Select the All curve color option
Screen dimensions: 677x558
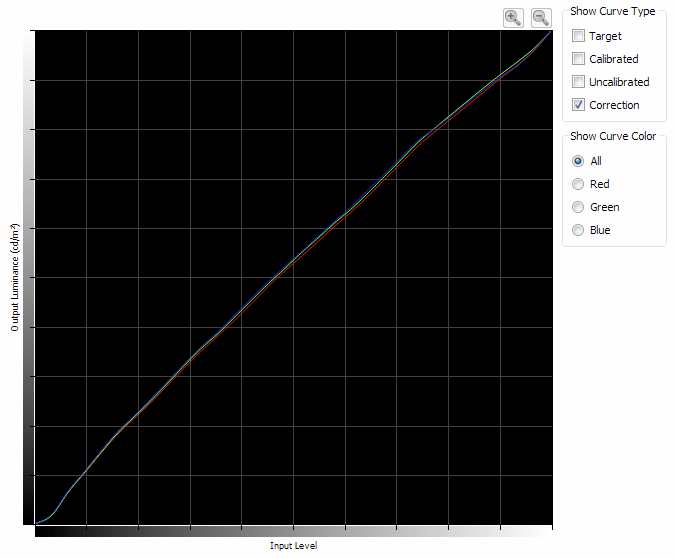click(577, 161)
